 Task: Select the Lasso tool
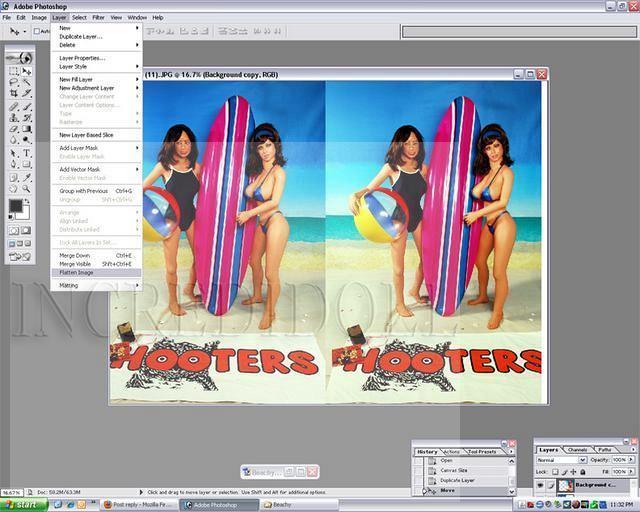coord(14,82)
